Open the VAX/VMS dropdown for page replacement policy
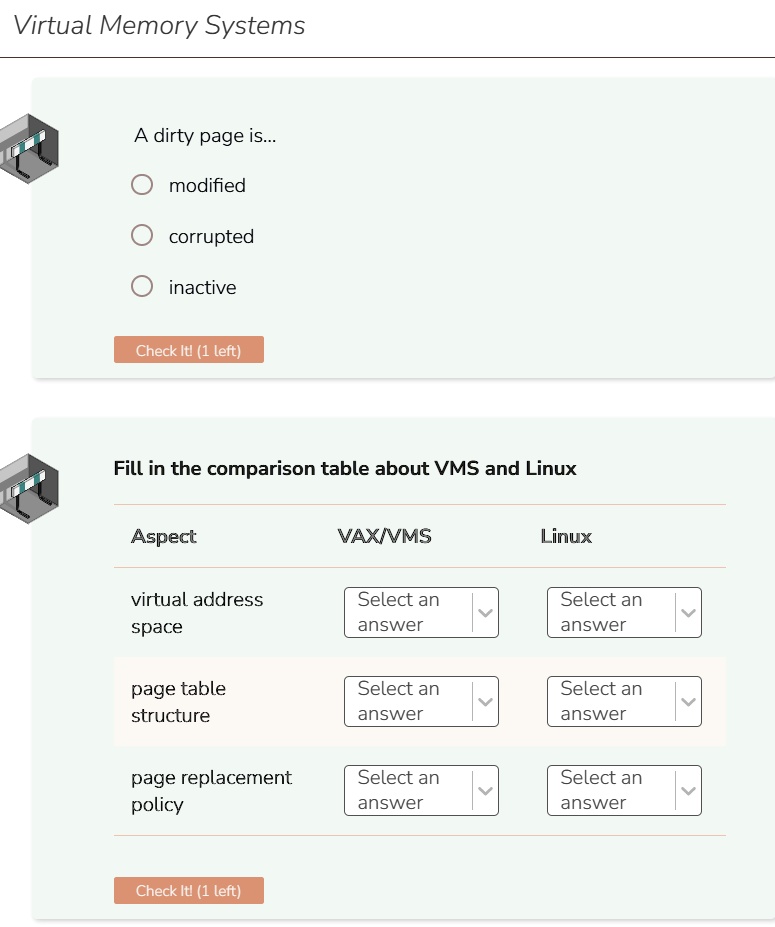Image resolution: width=775 pixels, height=927 pixels. point(420,790)
